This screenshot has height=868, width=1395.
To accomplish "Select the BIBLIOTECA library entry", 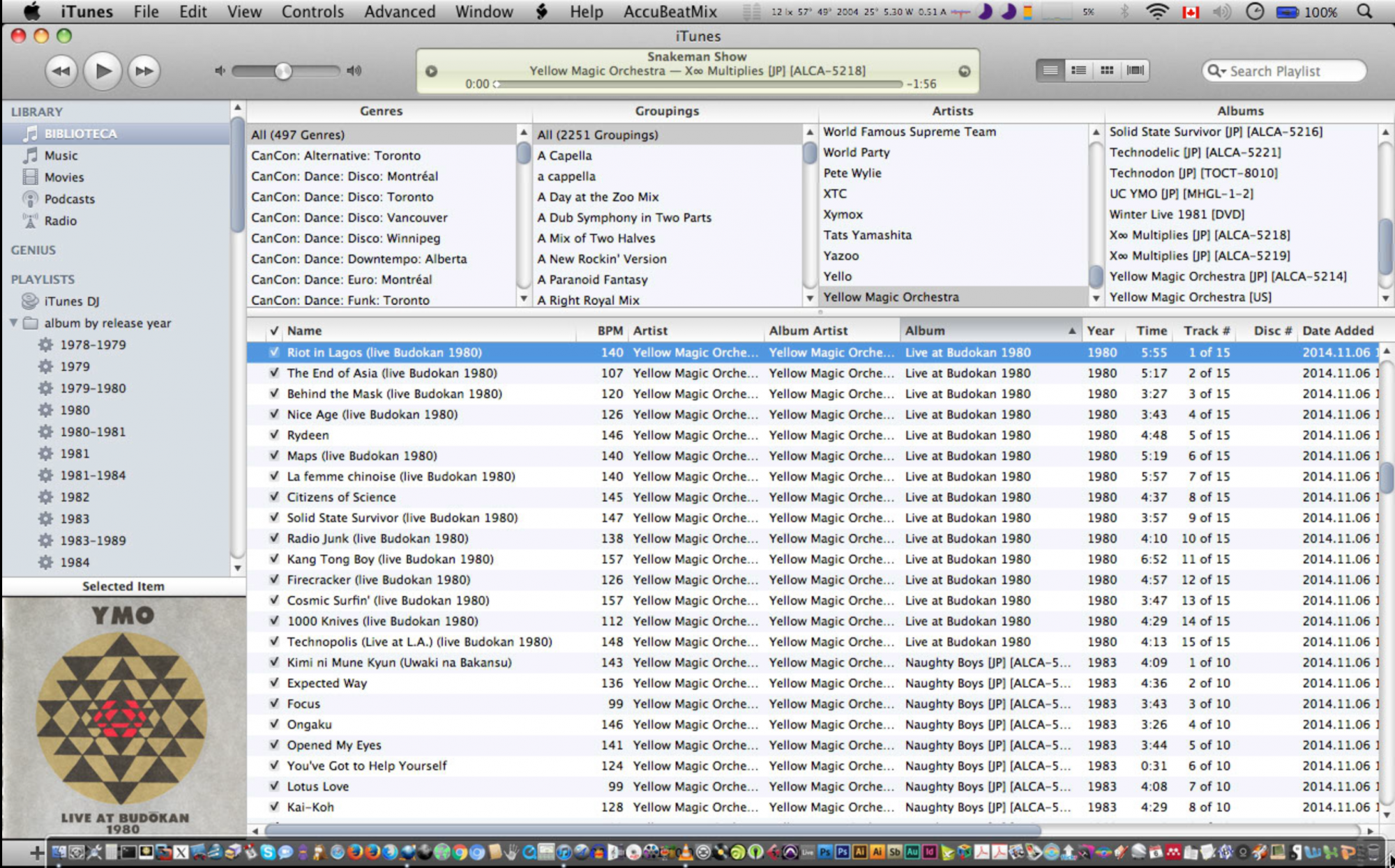I will pyautogui.click(x=116, y=134).
